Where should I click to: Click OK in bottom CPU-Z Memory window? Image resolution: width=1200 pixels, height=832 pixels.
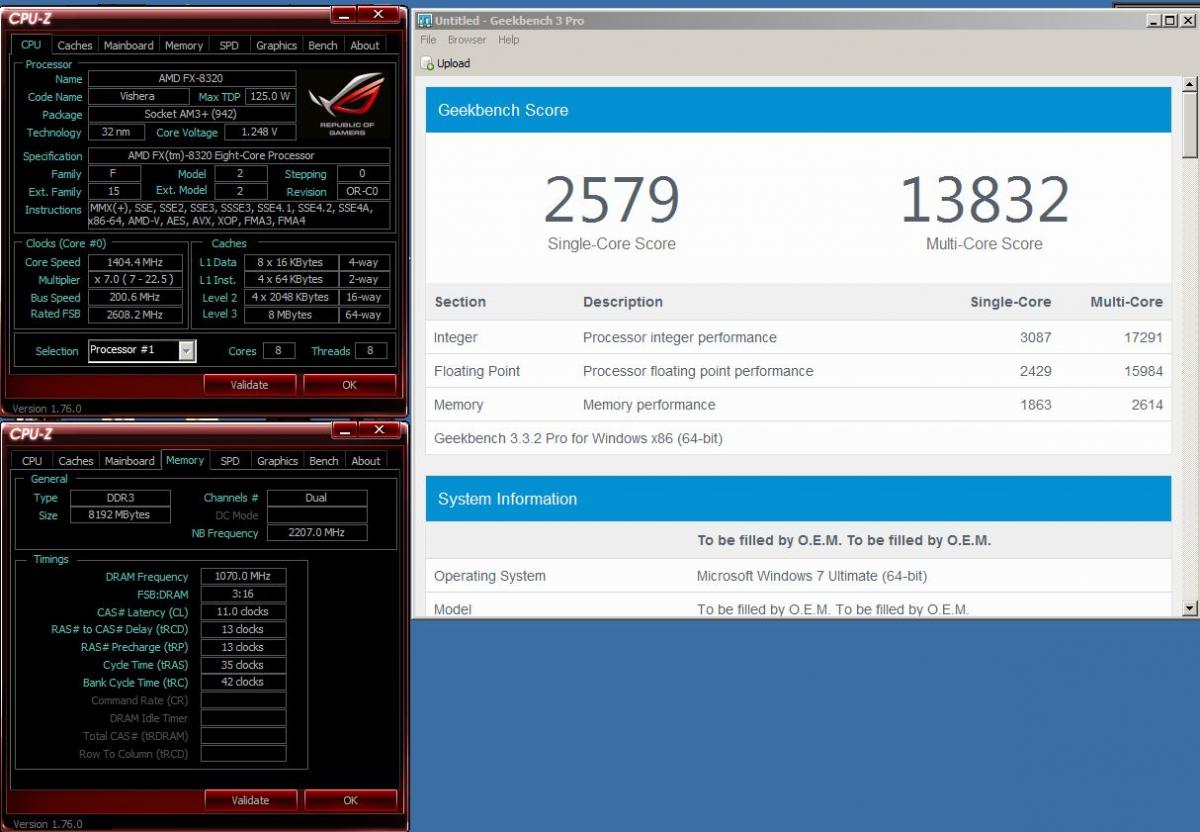[350, 800]
